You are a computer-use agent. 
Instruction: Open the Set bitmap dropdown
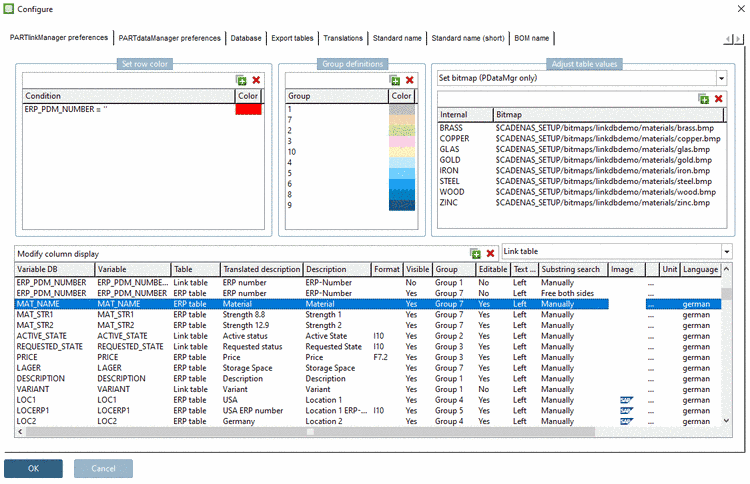[720, 78]
